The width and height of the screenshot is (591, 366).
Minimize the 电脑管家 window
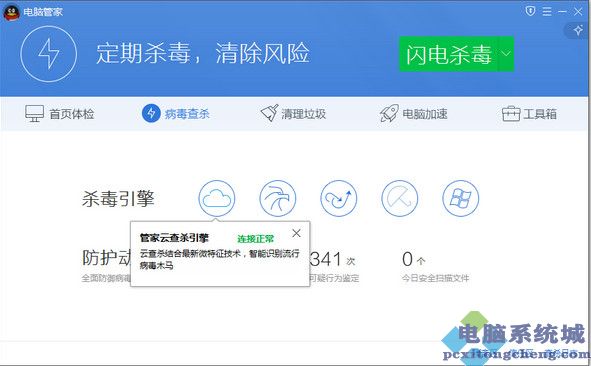(x=562, y=12)
